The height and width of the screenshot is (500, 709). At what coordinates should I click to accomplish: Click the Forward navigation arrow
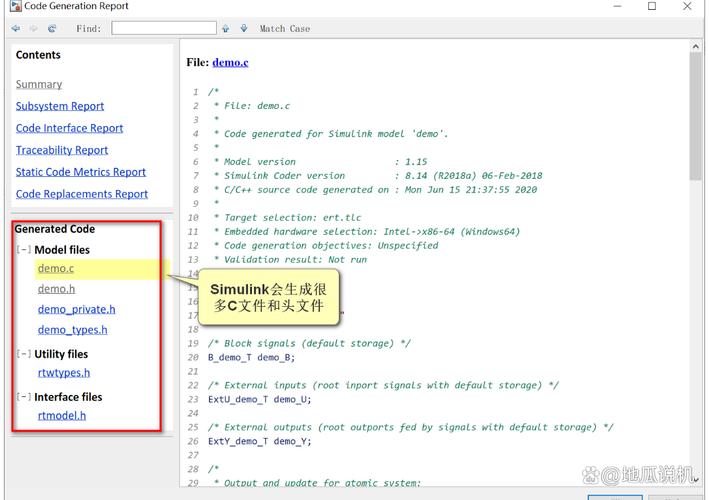click(33, 29)
